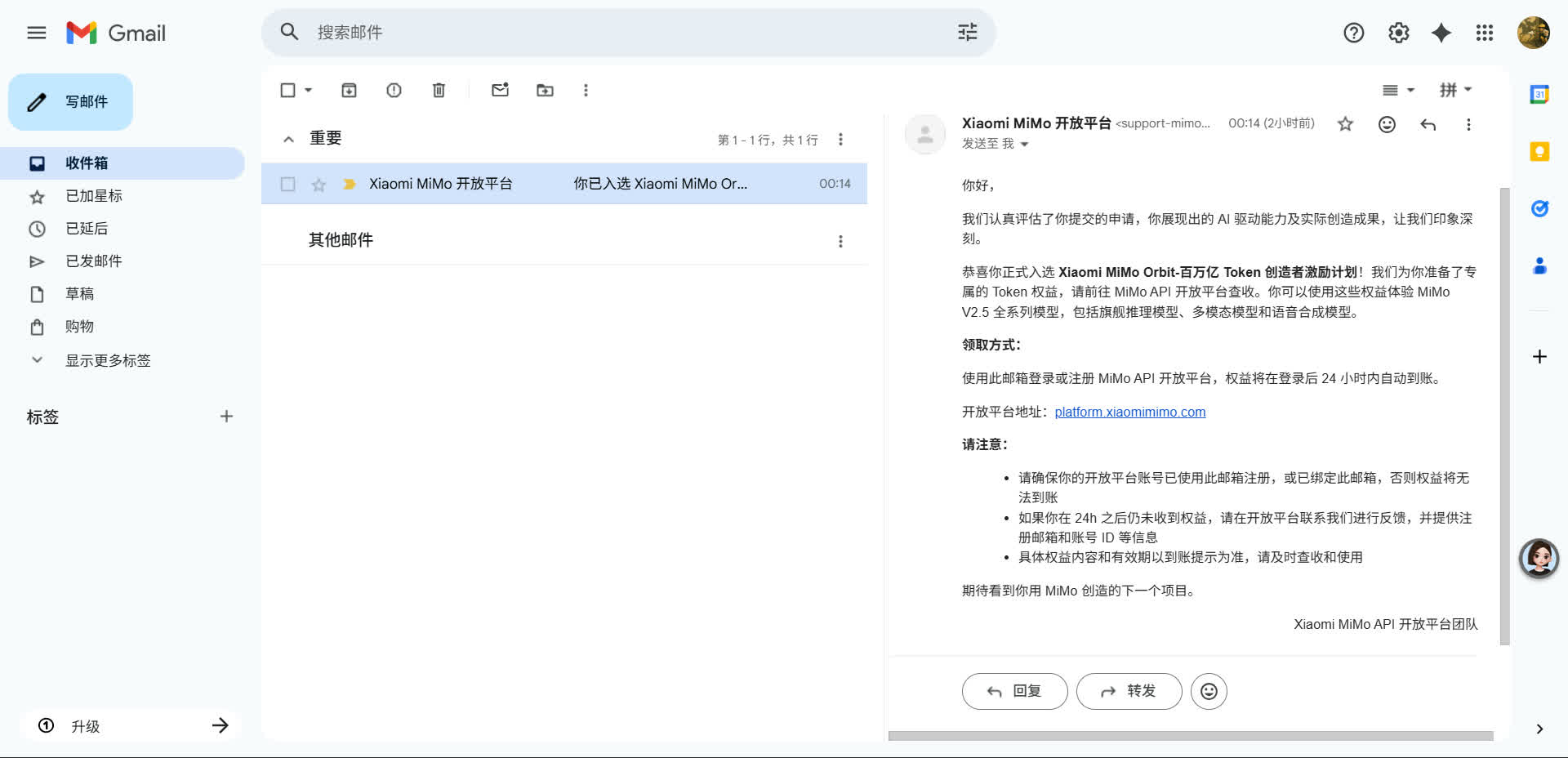Star the Xiaomi MiMo email row
The image size is (1568, 758).
pyautogui.click(x=318, y=184)
